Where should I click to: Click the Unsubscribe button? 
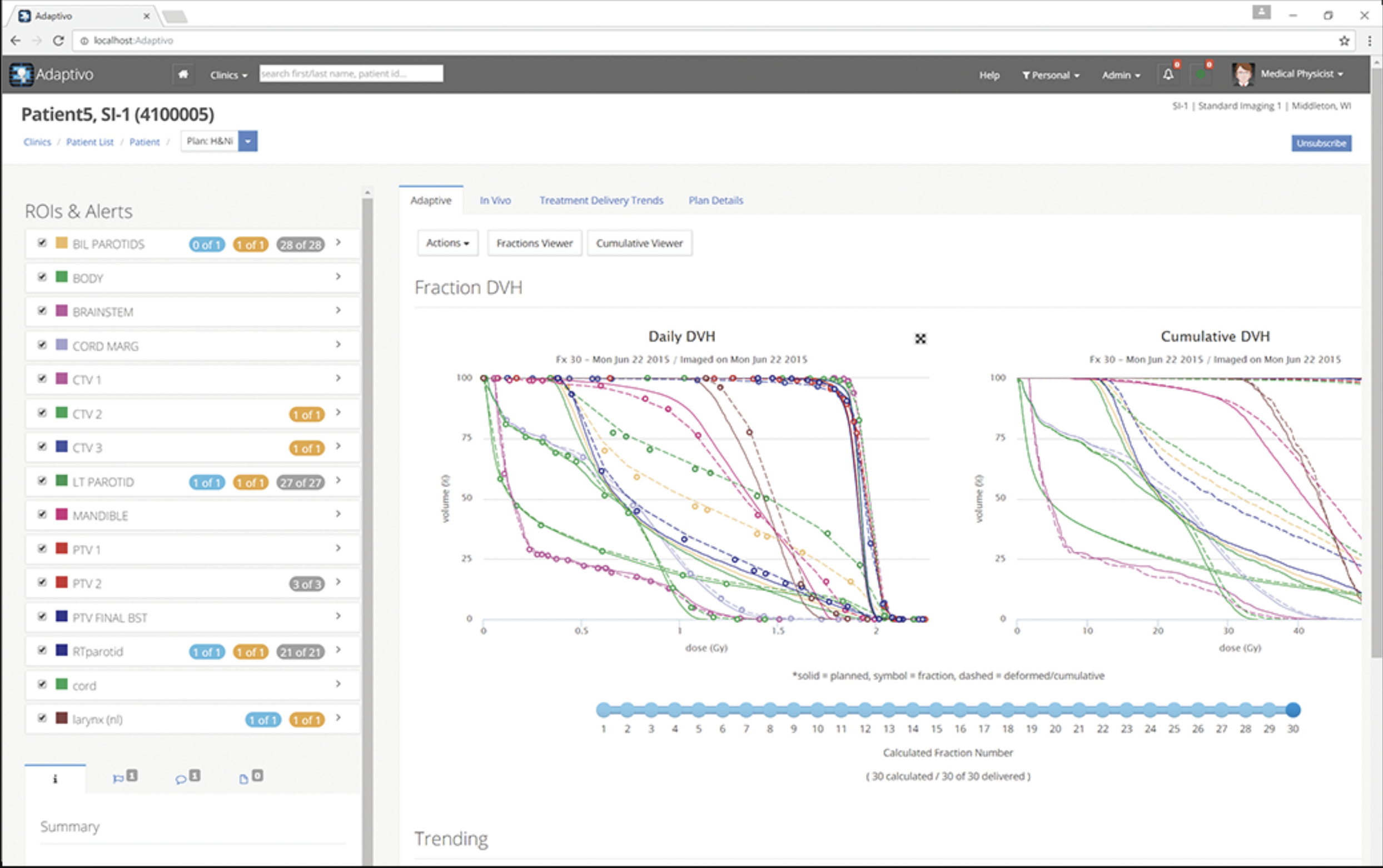(1321, 143)
